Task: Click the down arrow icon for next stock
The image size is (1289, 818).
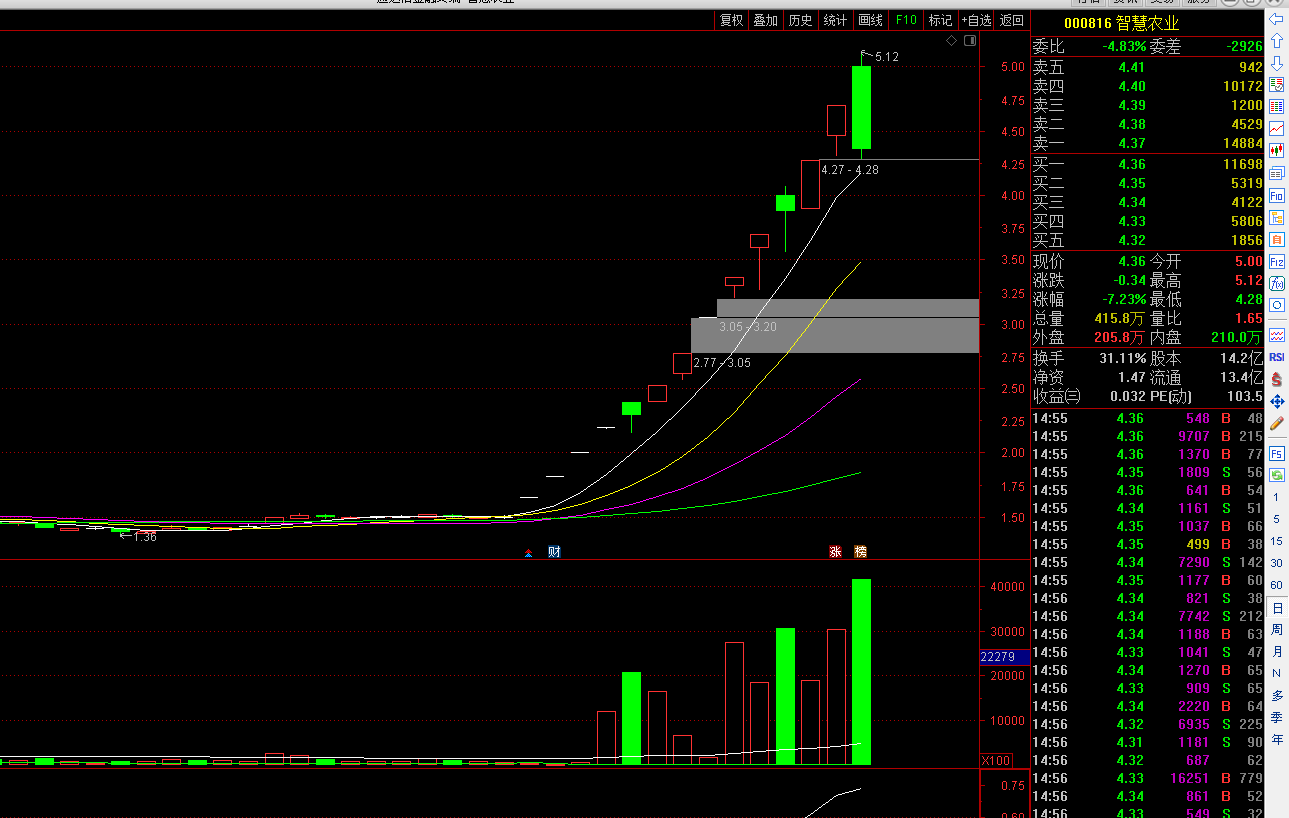Action: pos(1276,63)
